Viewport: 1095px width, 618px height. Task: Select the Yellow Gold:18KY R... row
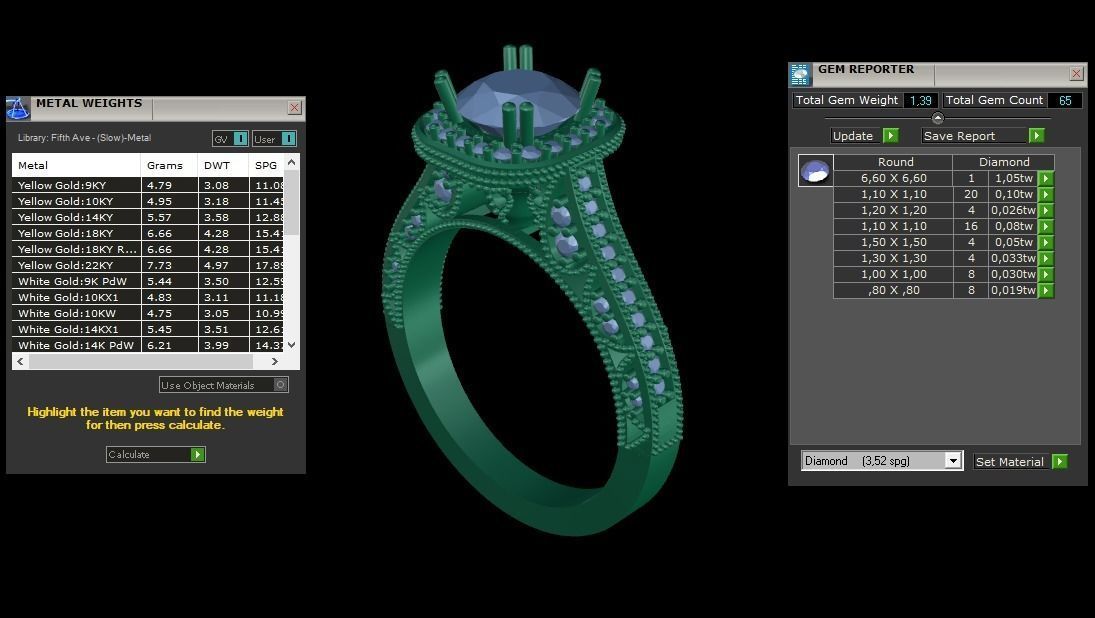point(147,249)
